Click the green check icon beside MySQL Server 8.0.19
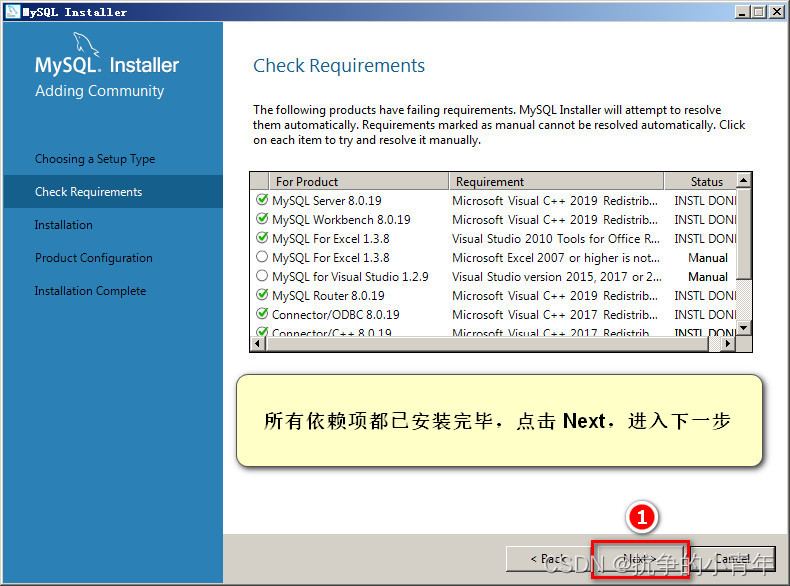 [x=262, y=200]
